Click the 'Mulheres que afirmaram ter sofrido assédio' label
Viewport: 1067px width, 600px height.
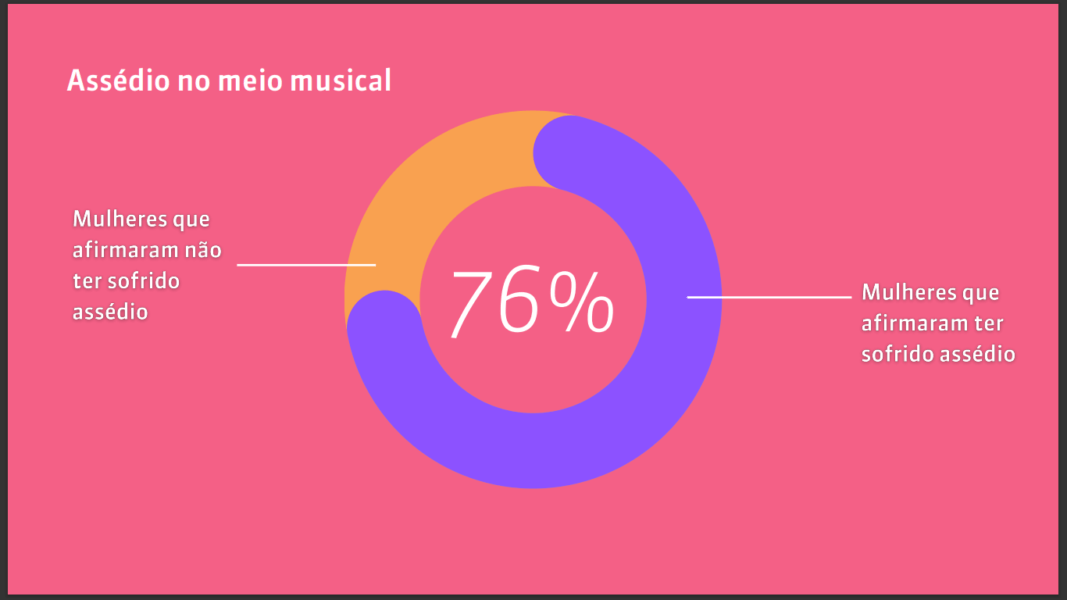(x=938, y=323)
